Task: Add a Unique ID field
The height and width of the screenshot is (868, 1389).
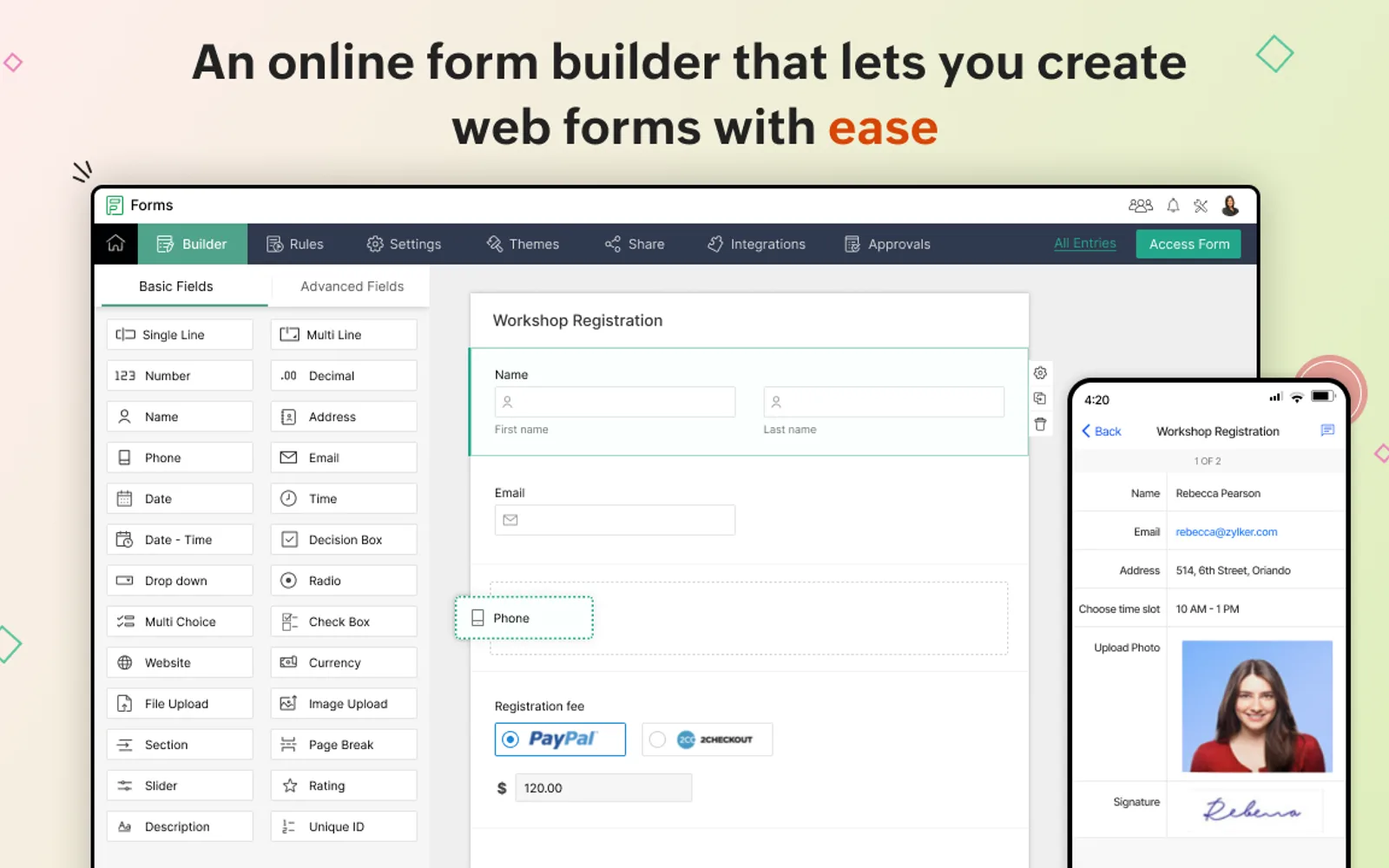Action: (344, 826)
